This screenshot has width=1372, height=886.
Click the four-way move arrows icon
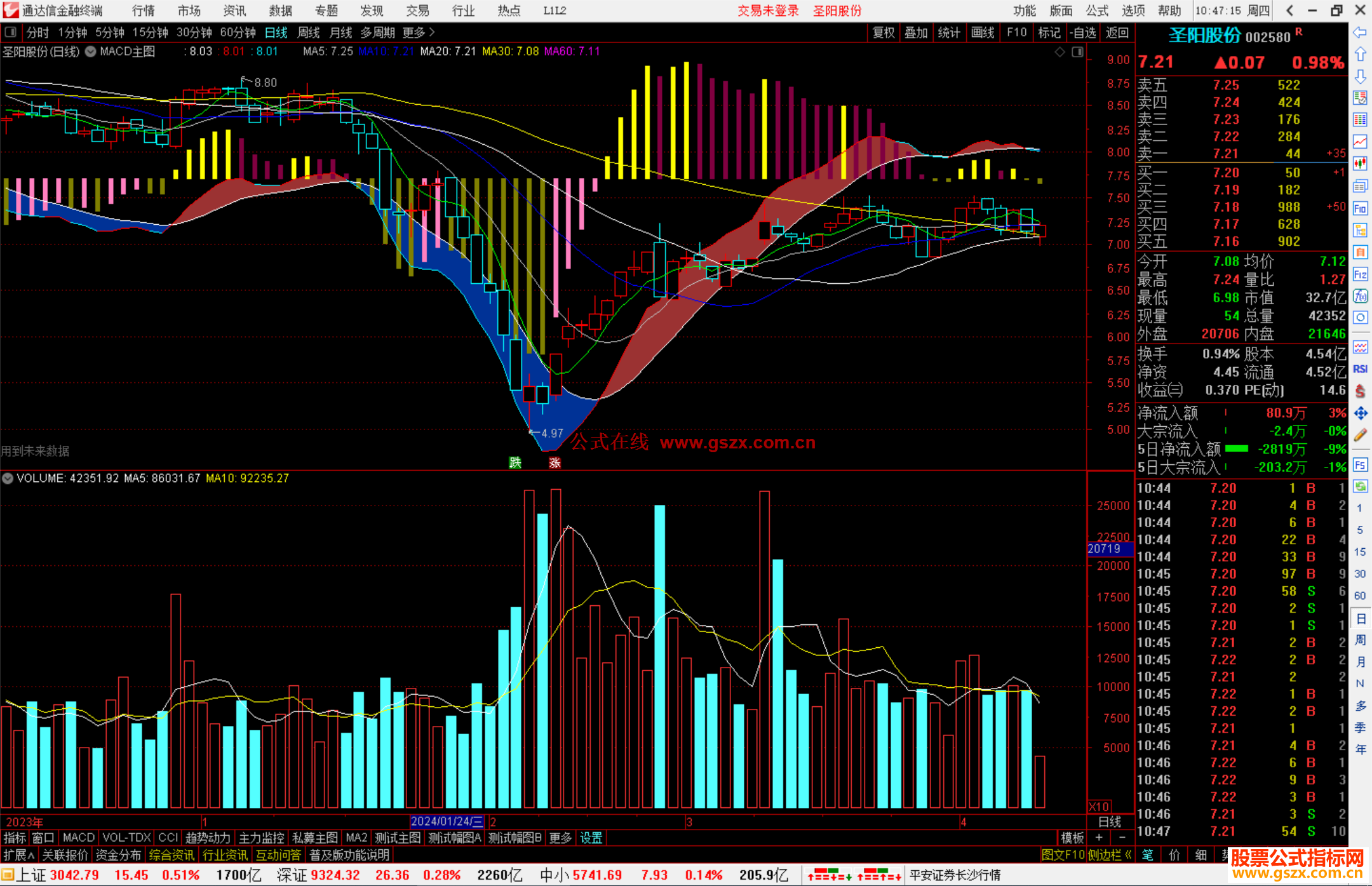(1360, 413)
